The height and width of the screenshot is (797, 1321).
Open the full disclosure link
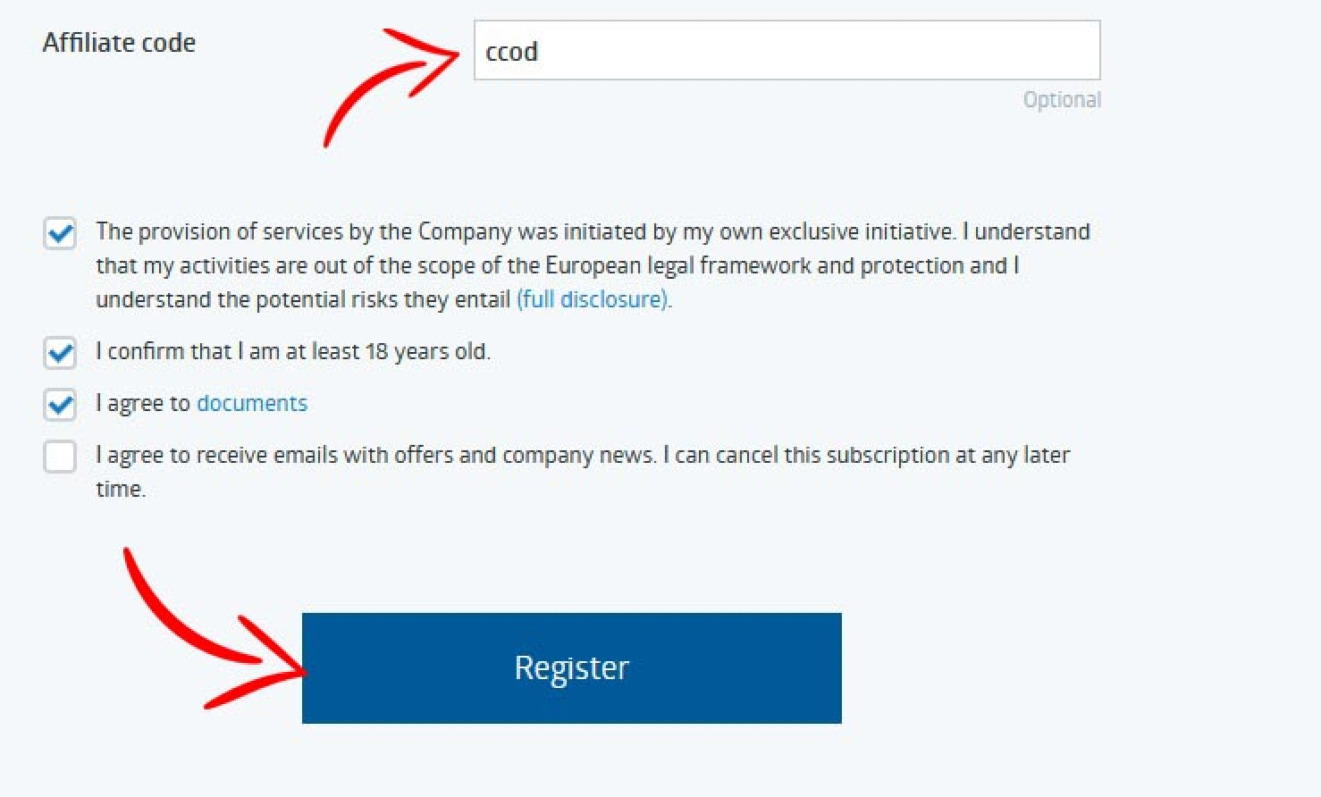(594, 299)
